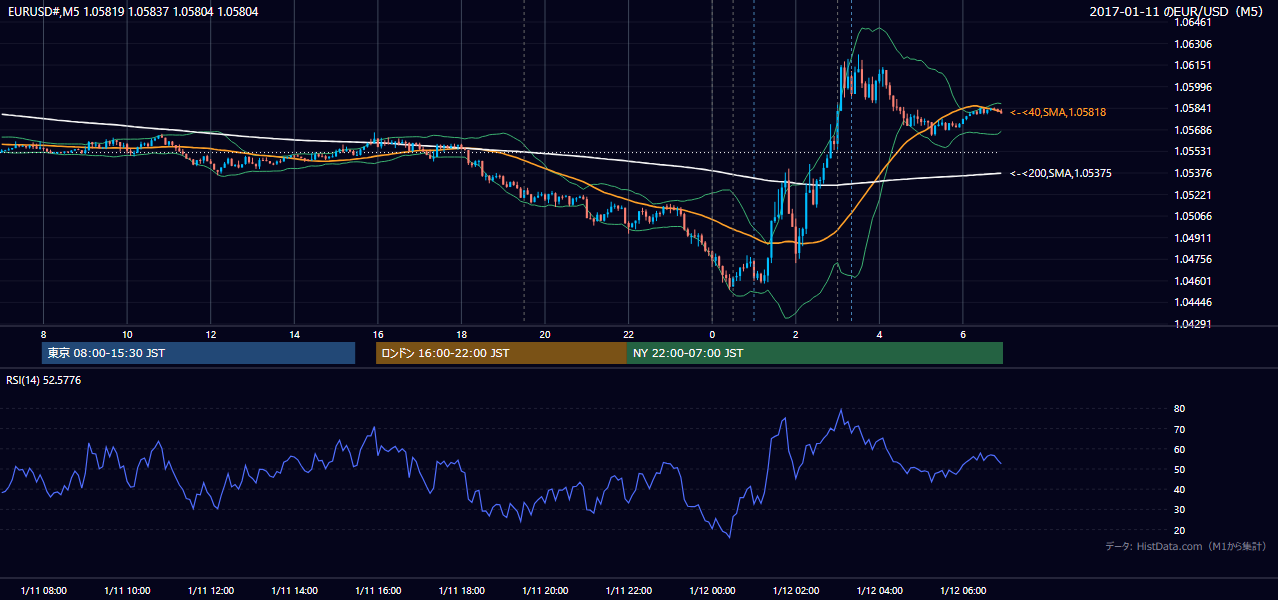The width and height of the screenshot is (1278, 600).
Task: Click price axis value 1.04446
Action: click(x=1194, y=302)
